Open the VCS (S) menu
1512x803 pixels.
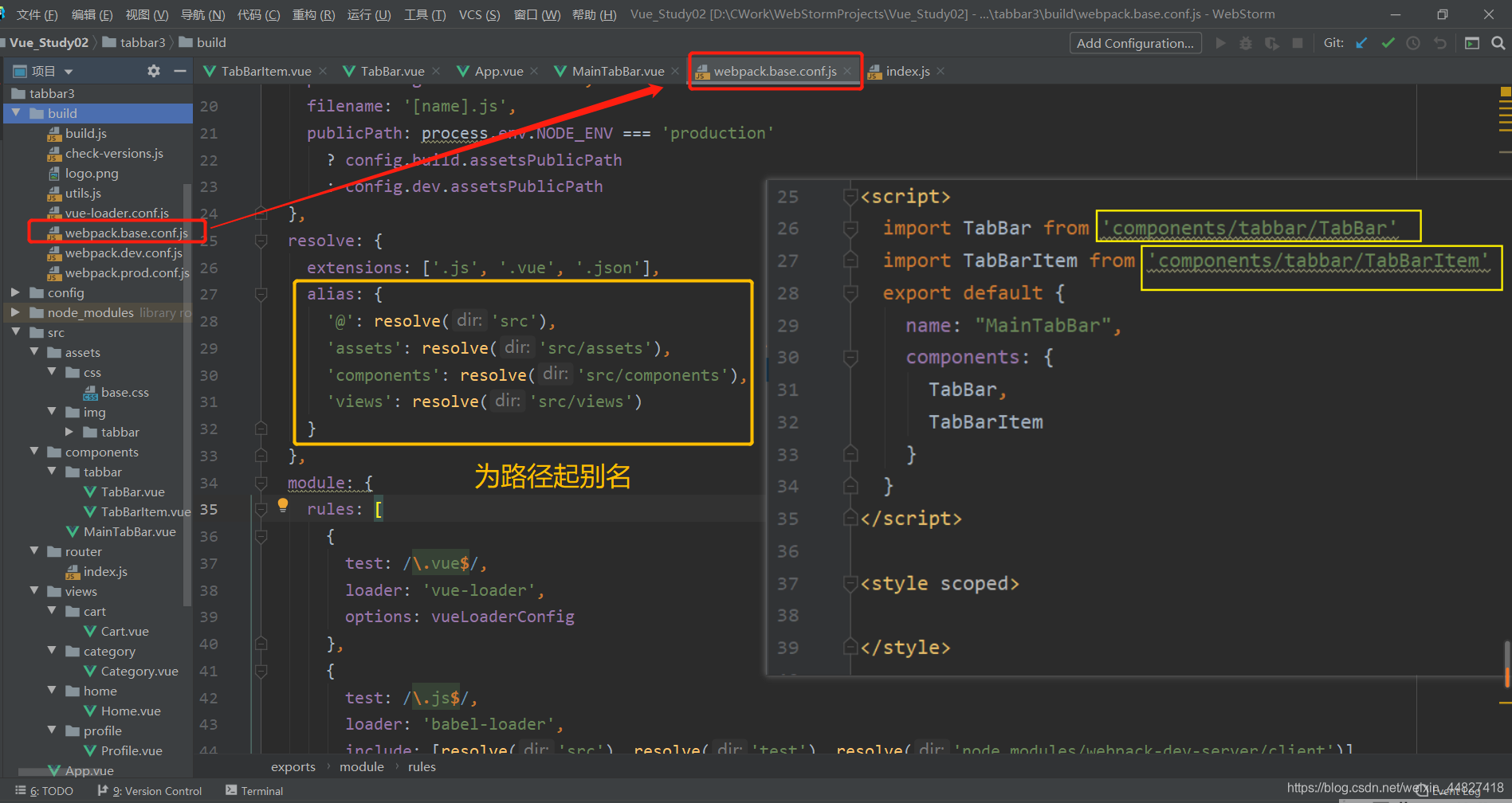pos(479,14)
